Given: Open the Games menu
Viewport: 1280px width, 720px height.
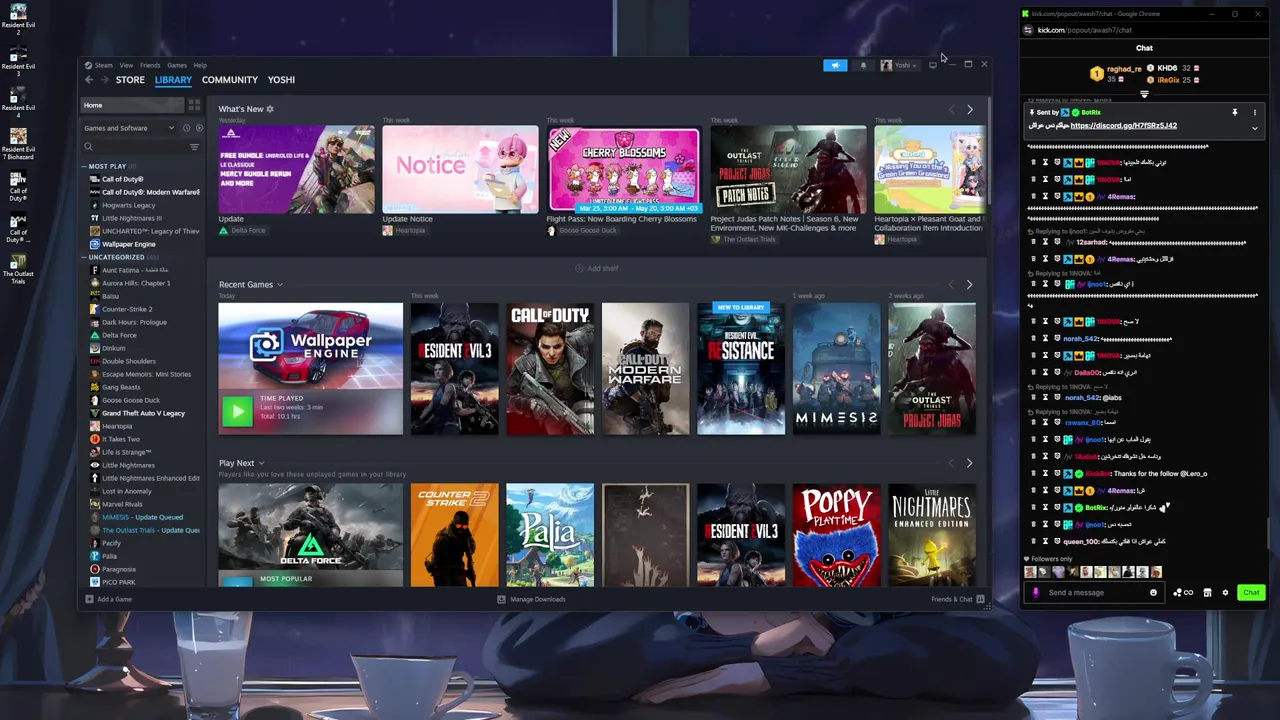Looking at the screenshot, I should [177, 65].
